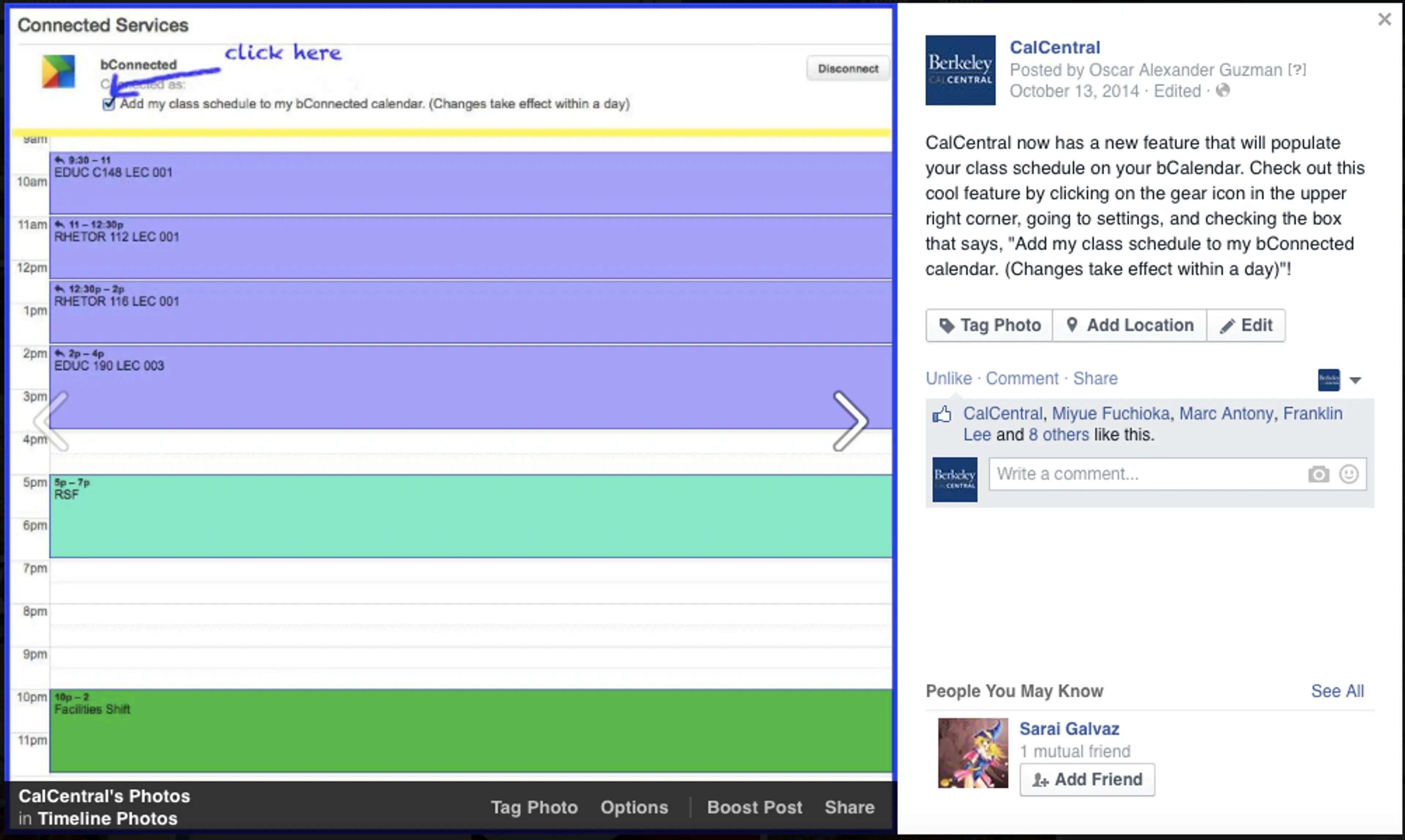Select the RSF 5p-7p calendar event
The width and height of the screenshot is (1405, 840).
click(471, 516)
